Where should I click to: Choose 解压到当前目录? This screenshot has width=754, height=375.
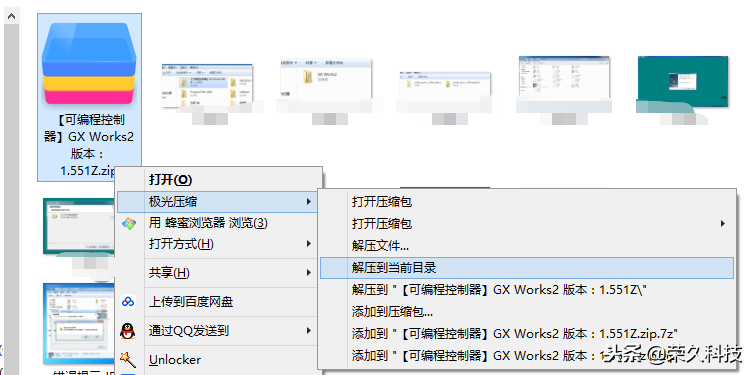coord(527,268)
